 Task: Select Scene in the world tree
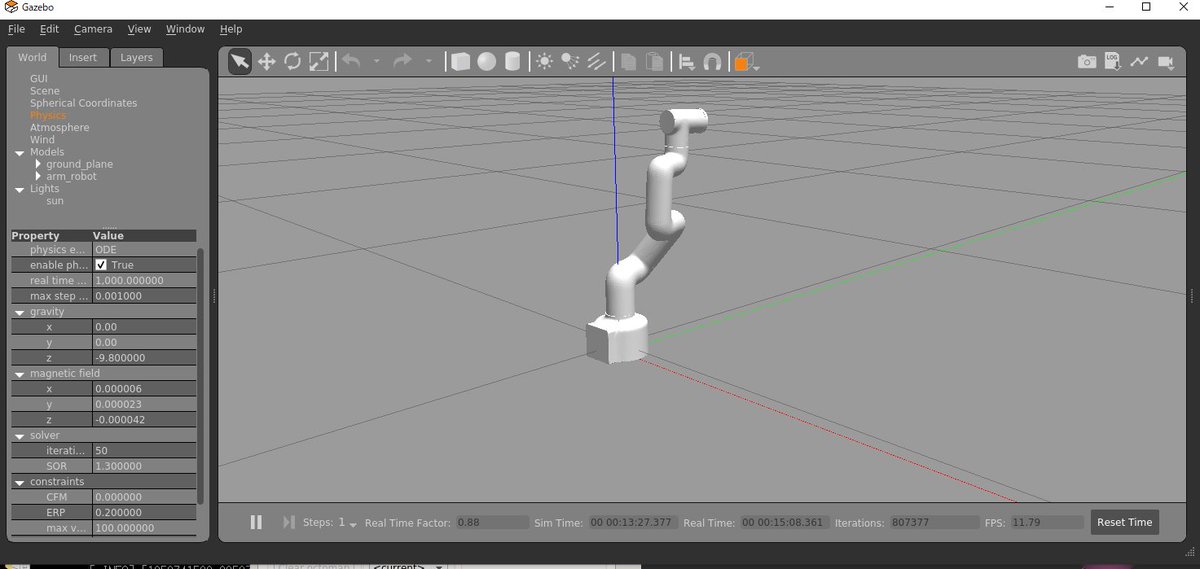point(45,91)
